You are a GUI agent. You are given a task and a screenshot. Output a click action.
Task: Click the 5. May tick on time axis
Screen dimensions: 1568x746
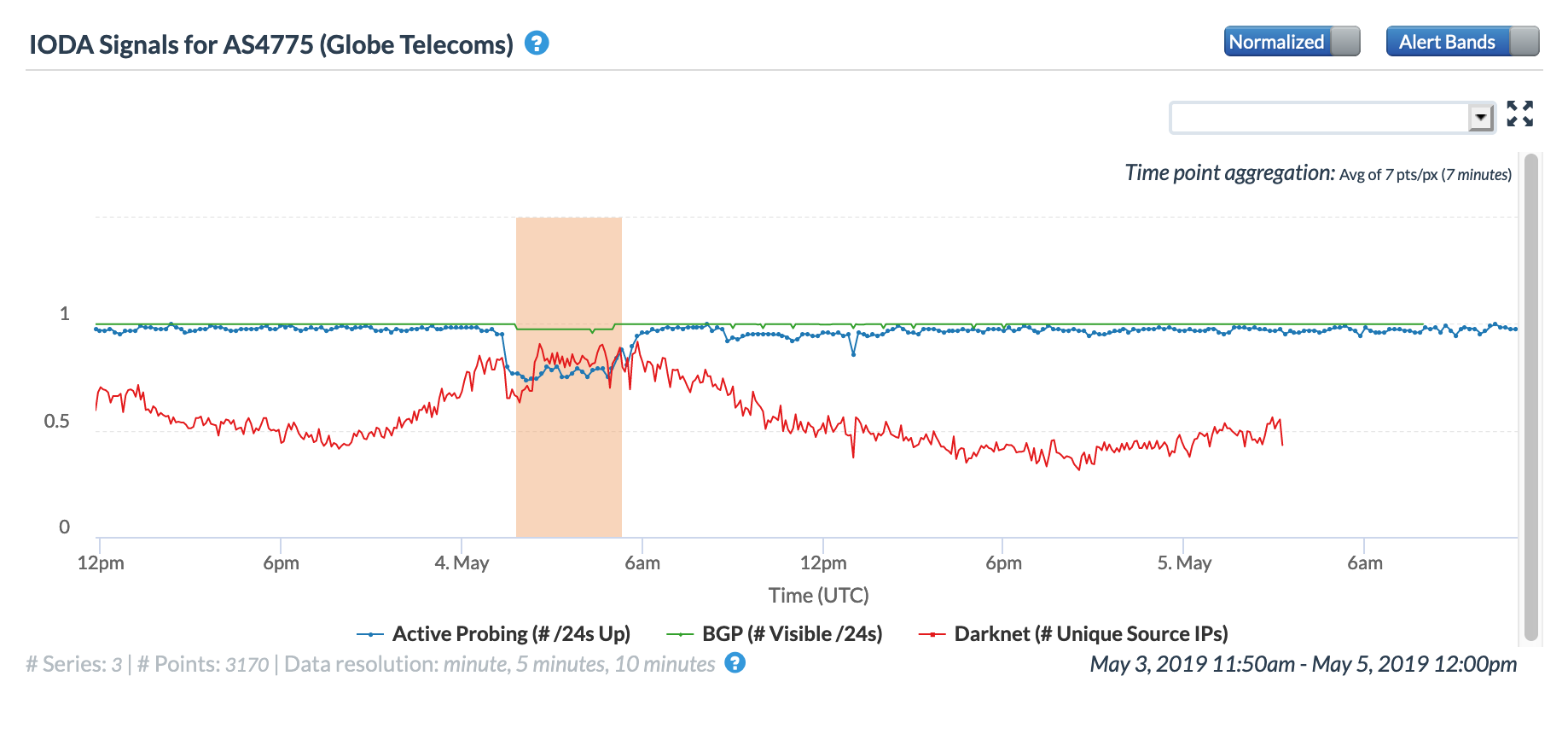[x=1184, y=563]
